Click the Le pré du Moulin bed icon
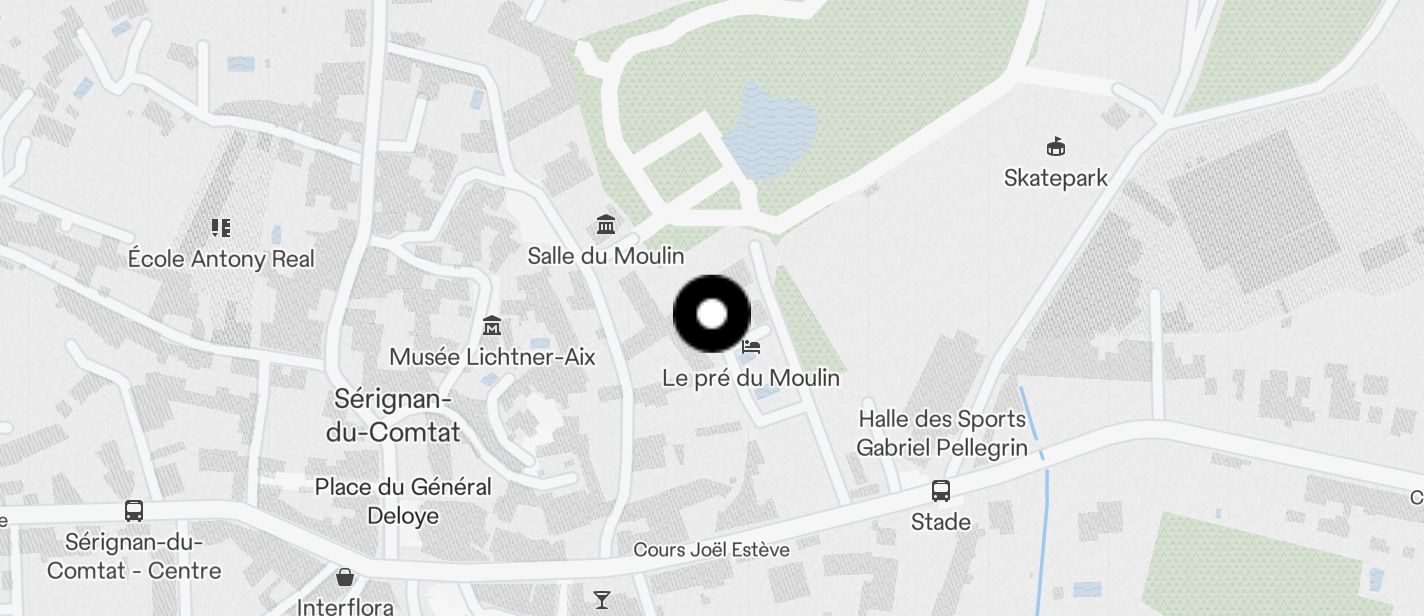1424x616 pixels. [752, 347]
